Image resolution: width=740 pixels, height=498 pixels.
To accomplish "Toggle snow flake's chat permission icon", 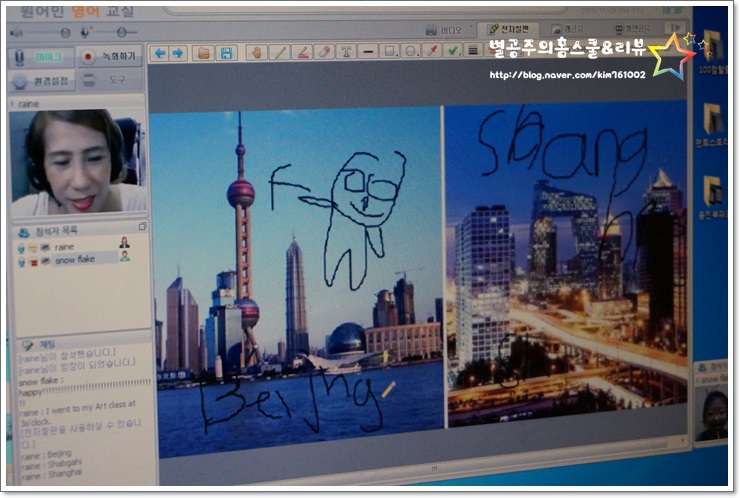I will (33, 262).
